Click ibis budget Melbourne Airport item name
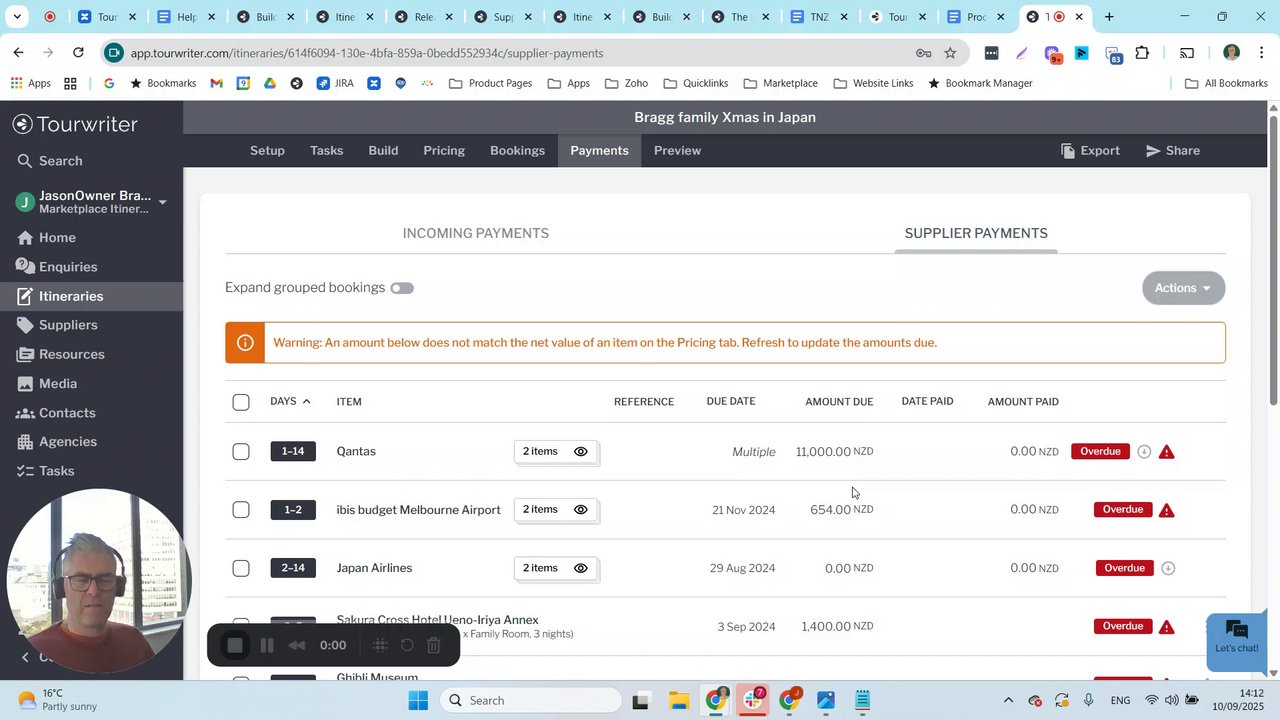The height and width of the screenshot is (720, 1280). (418, 510)
